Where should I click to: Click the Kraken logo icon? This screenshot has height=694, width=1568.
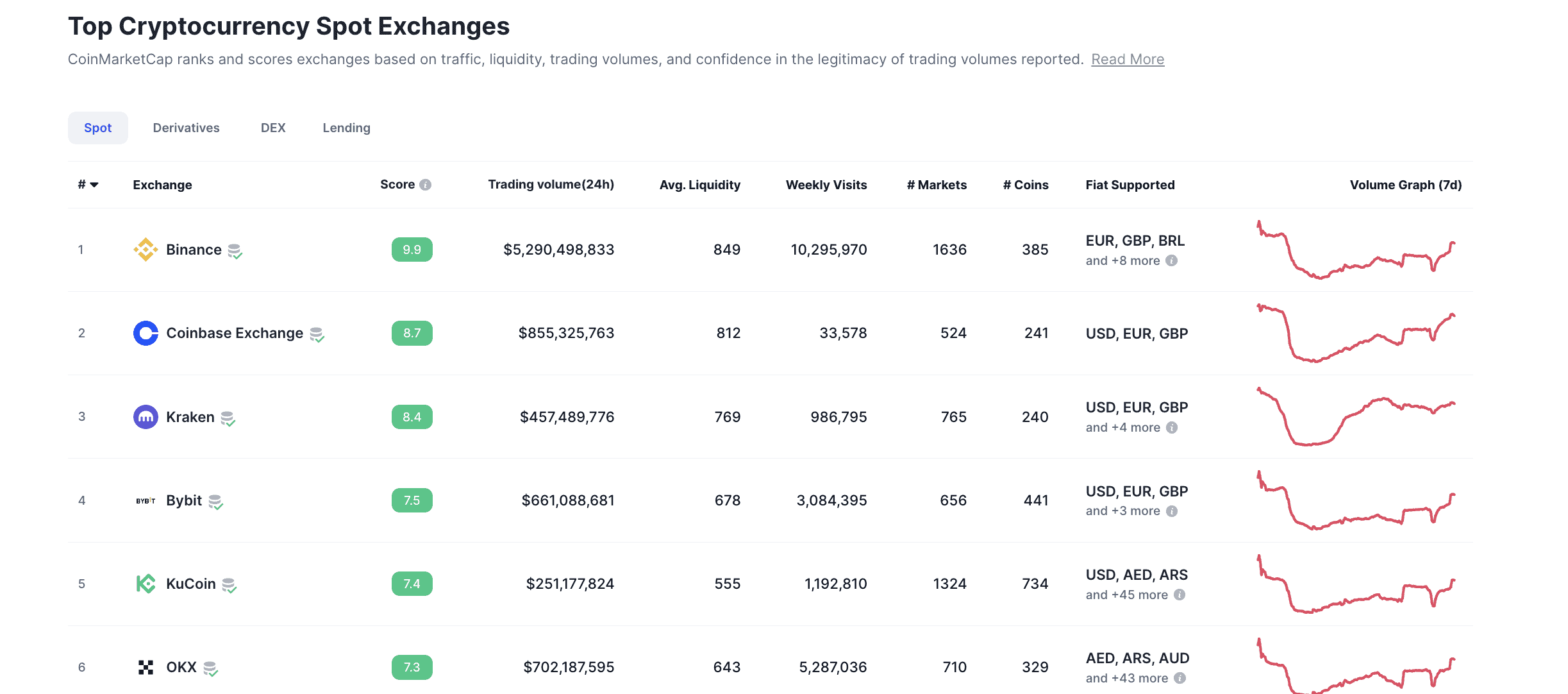[x=146, y=417]
